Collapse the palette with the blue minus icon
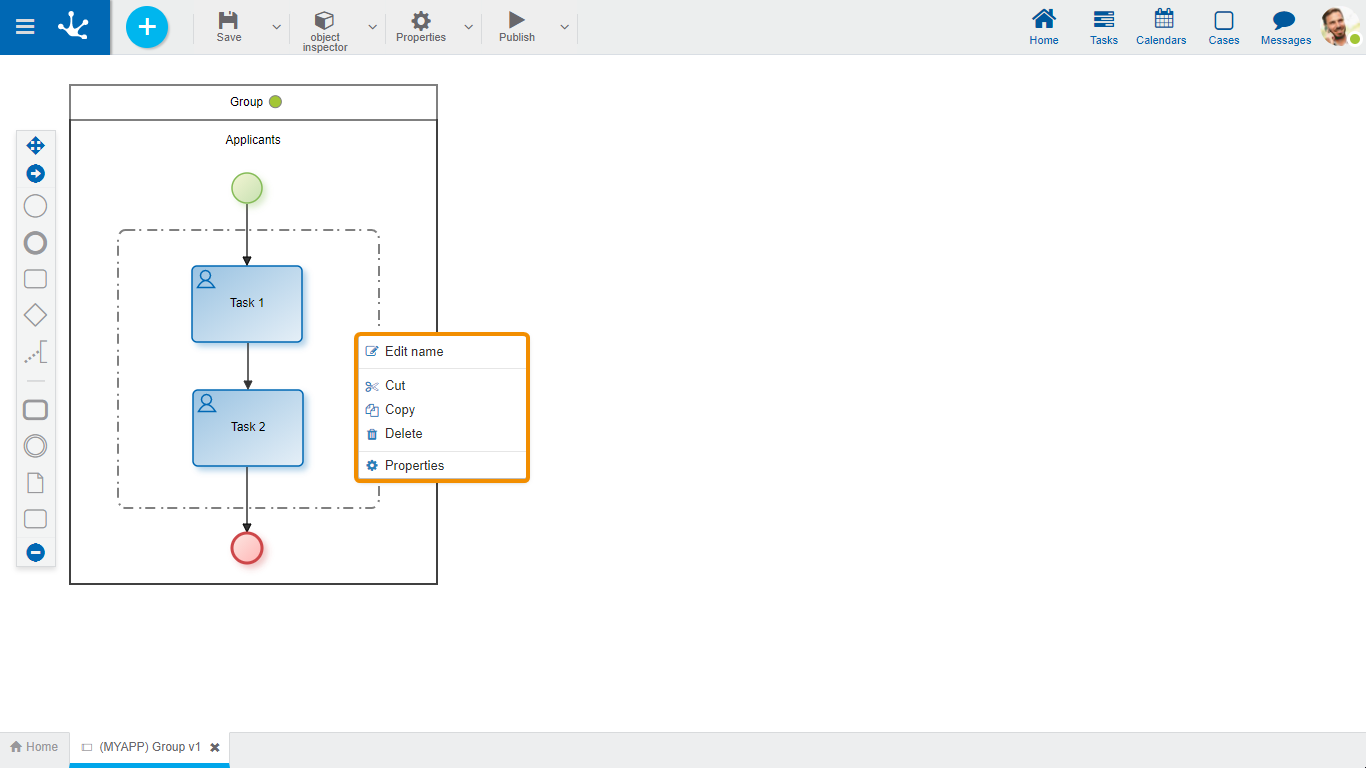Viewport: 1366px width, 768px height. click(x=35, y=552)
